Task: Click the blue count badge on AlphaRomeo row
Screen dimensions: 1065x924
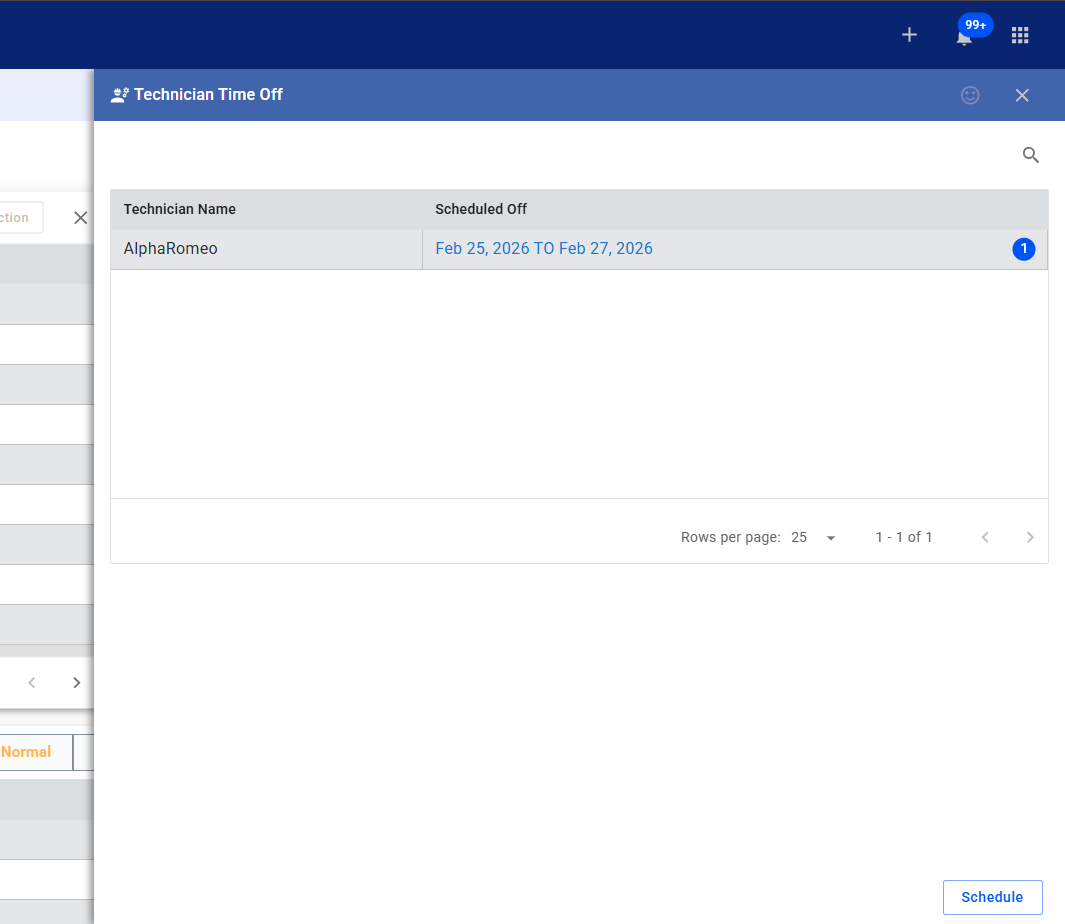Action: tap(1023, 249)
